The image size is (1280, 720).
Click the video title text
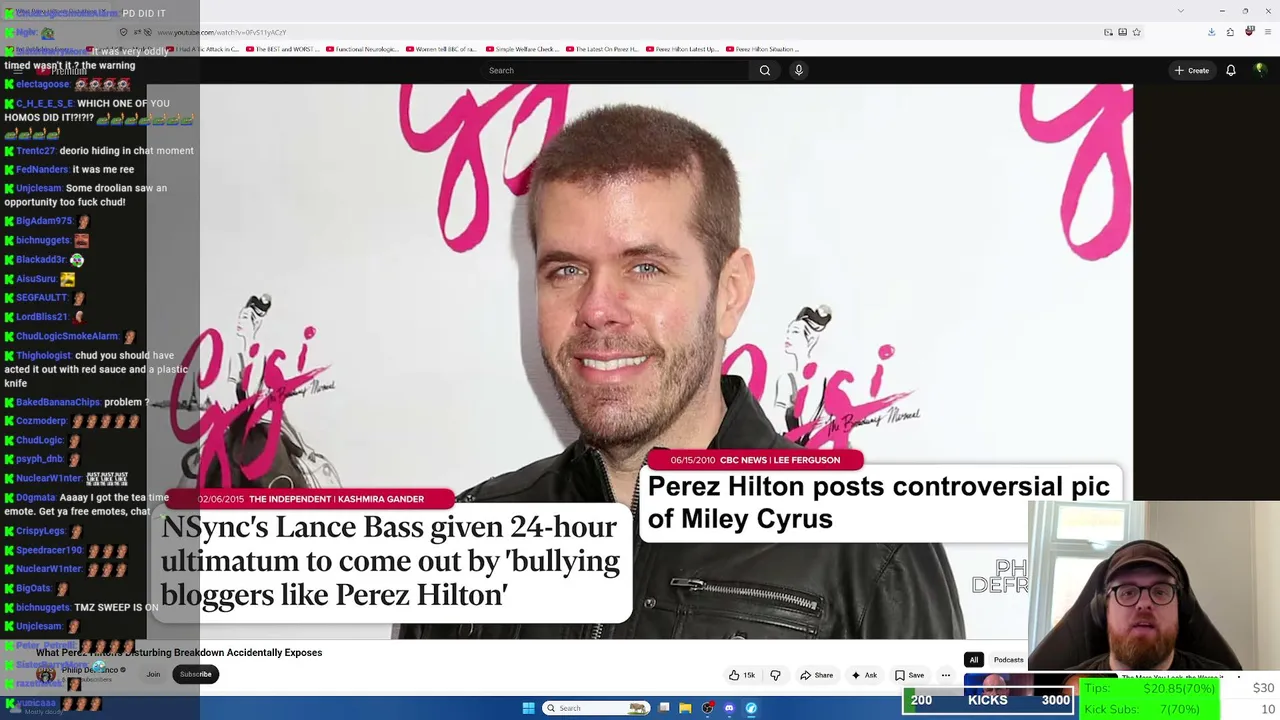click(179, 653)
